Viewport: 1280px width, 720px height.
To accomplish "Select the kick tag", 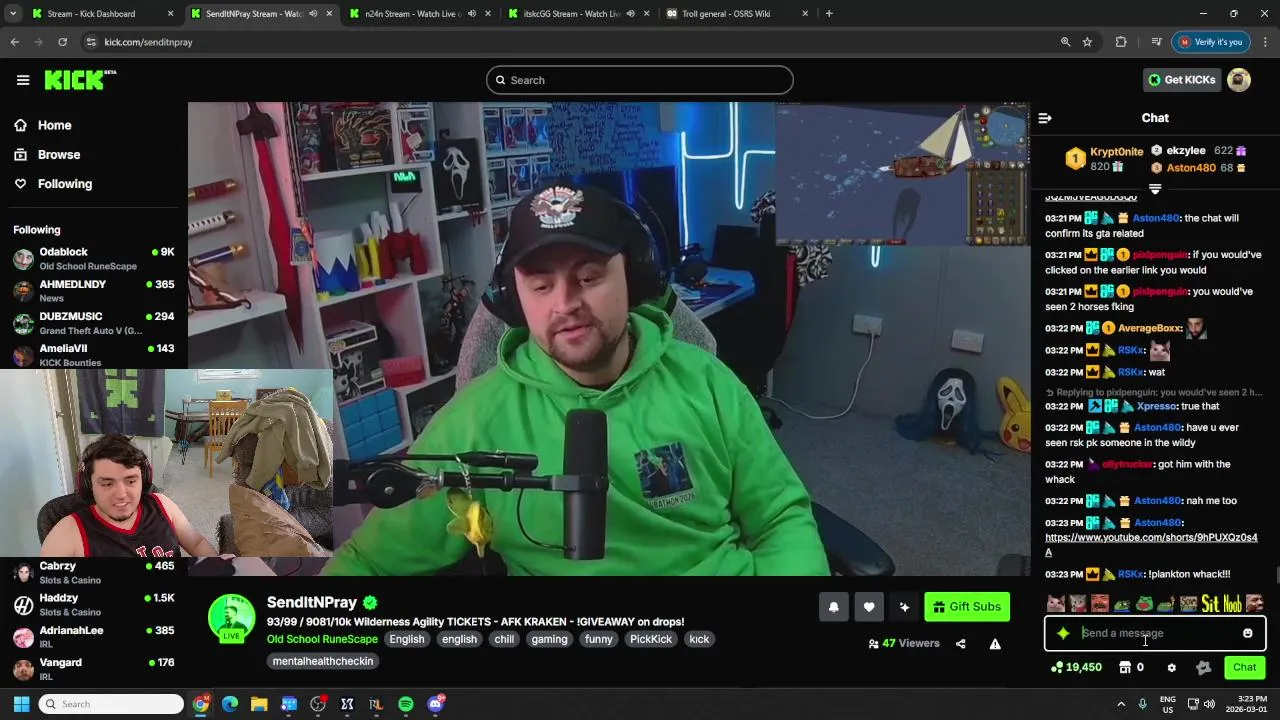I will [x=699, y=639].
